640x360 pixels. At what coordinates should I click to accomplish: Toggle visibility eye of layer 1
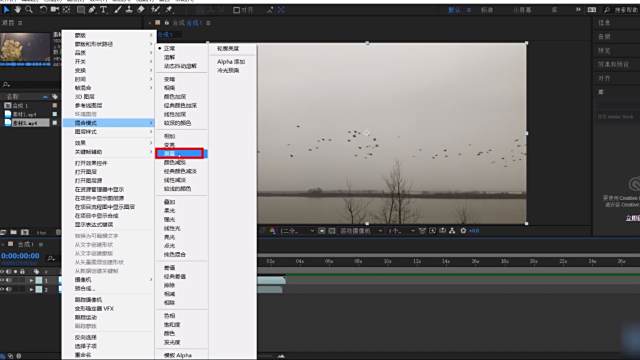point(2,280)
